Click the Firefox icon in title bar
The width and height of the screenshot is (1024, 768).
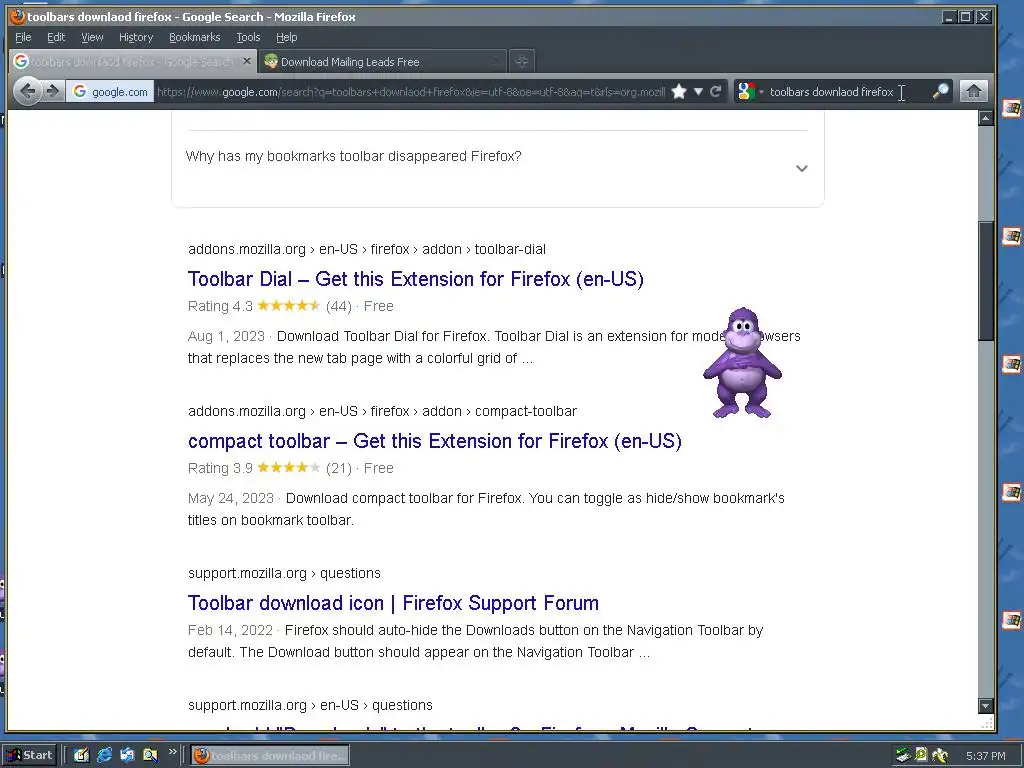(18, 16)
